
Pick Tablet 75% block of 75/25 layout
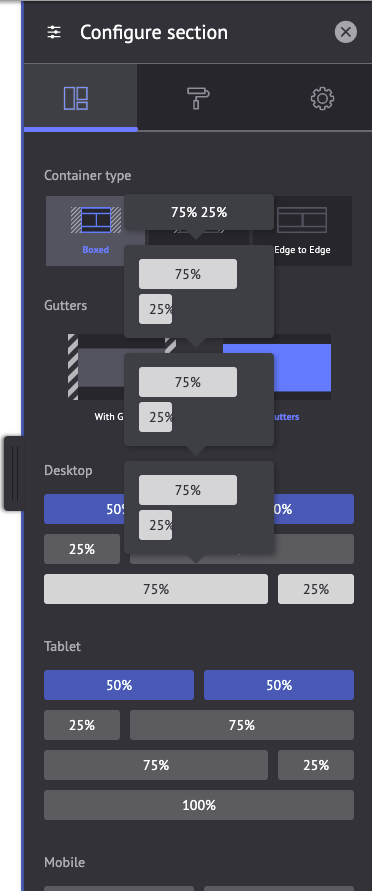156,765
